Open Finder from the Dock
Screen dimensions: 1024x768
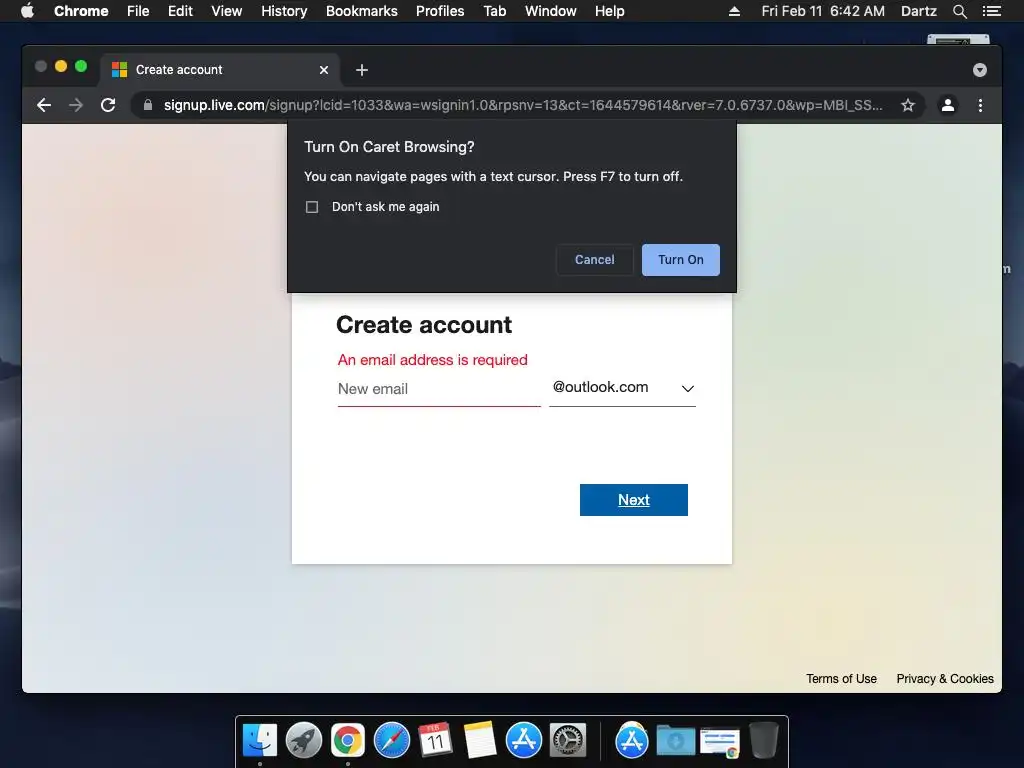[260, 741]
